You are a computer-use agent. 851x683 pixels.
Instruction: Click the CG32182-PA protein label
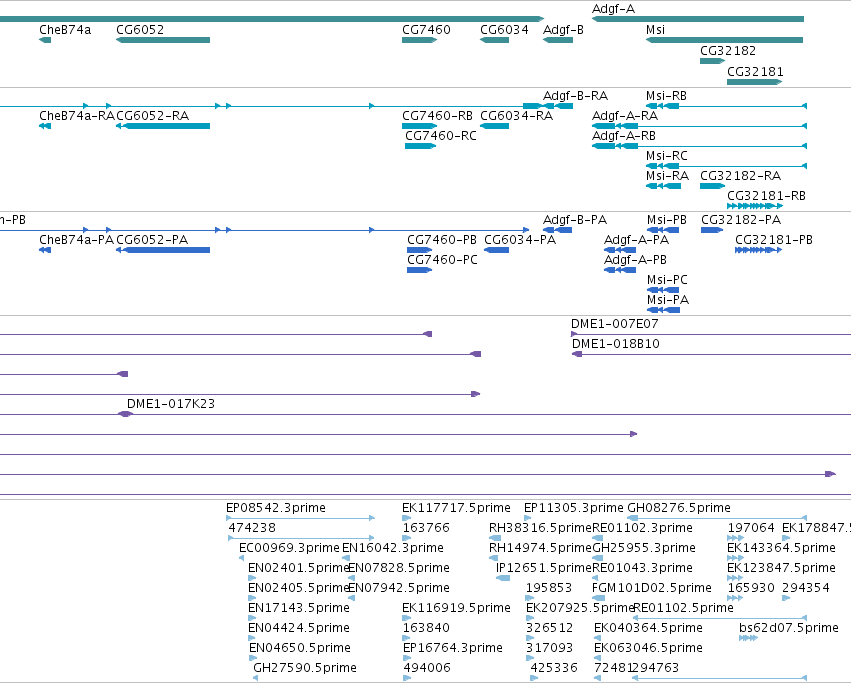(x=741, y=220)
